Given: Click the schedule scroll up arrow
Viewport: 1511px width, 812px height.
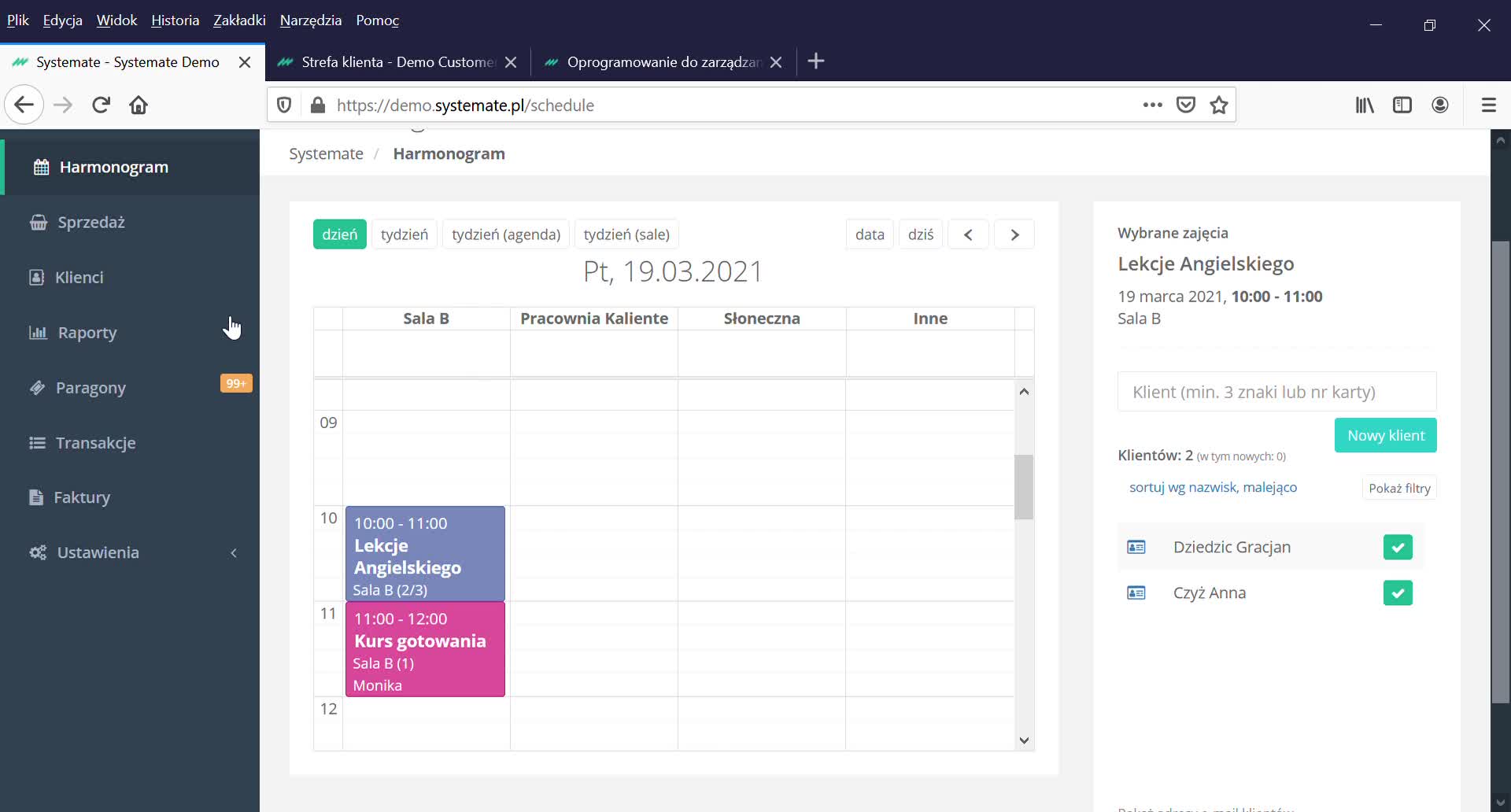Looking at the screenshot, I should coord(1024,391).
